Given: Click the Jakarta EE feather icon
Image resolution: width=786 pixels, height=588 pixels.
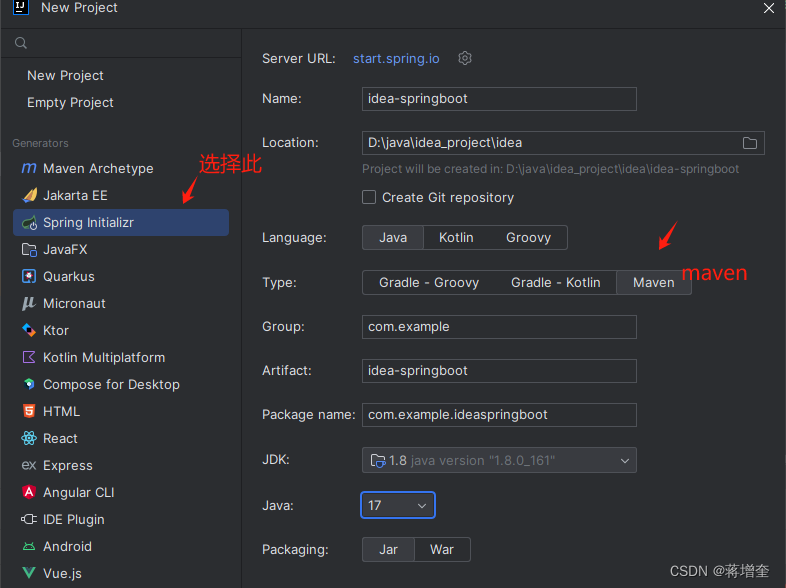Looking at the screenshot, I should [x=30, y=195].
